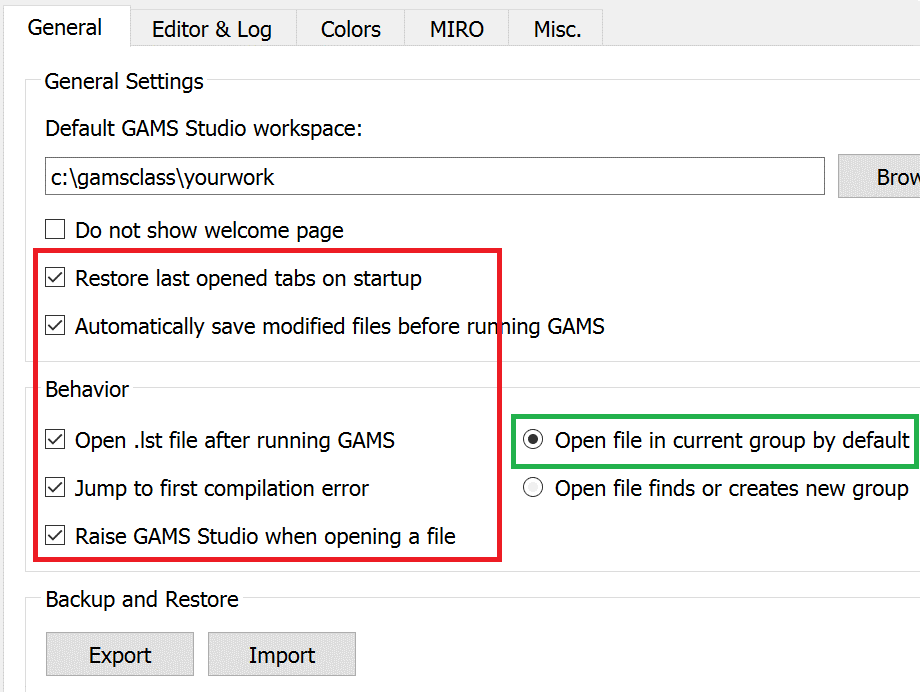Image resolution: width=920 pixels, height=692 pixels.
Task: Click the Default GAMS Studio workspace label
Action: click(x=203, y=129)
